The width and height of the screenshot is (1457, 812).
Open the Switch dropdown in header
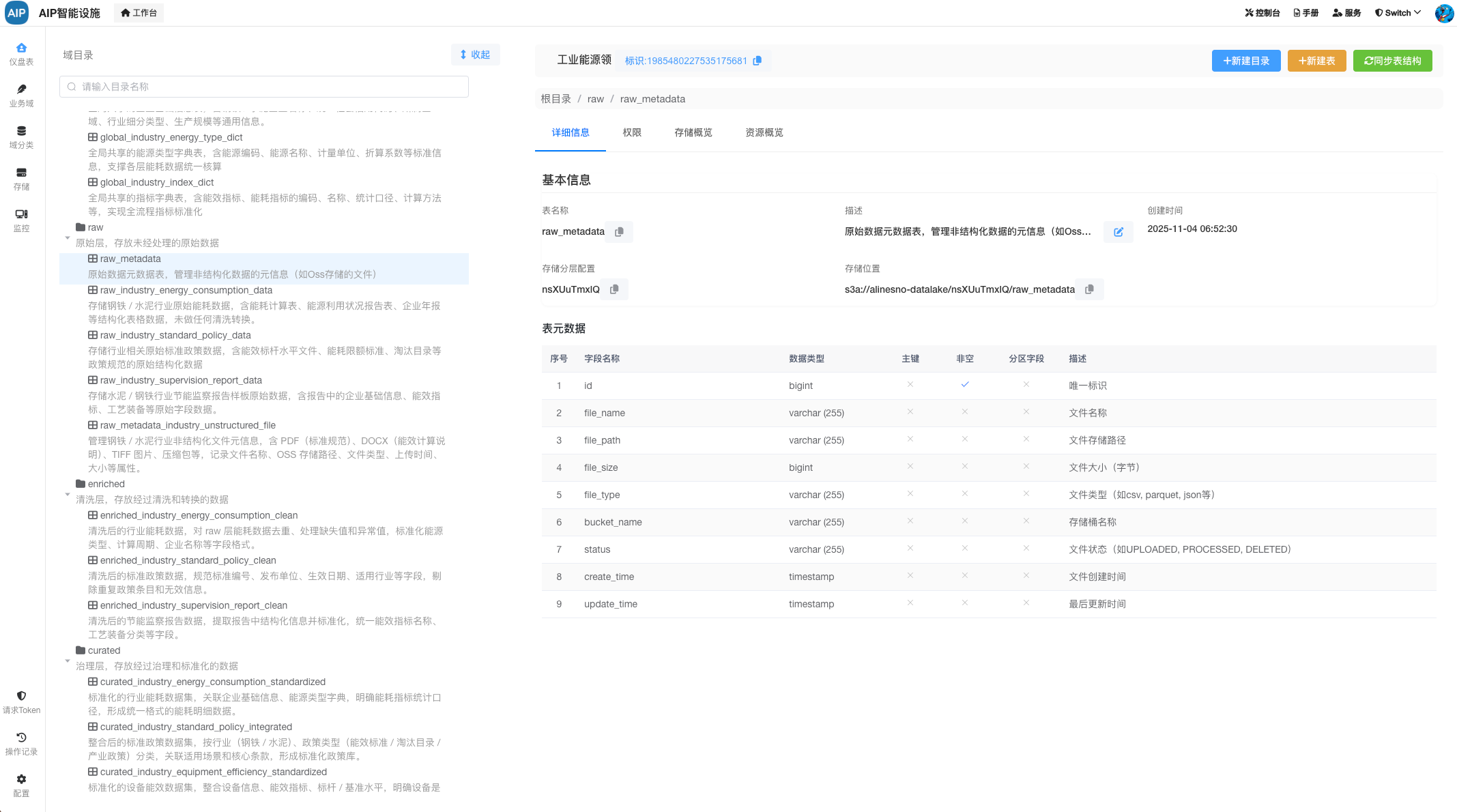pyautogui.click(x=1398, y=13)
